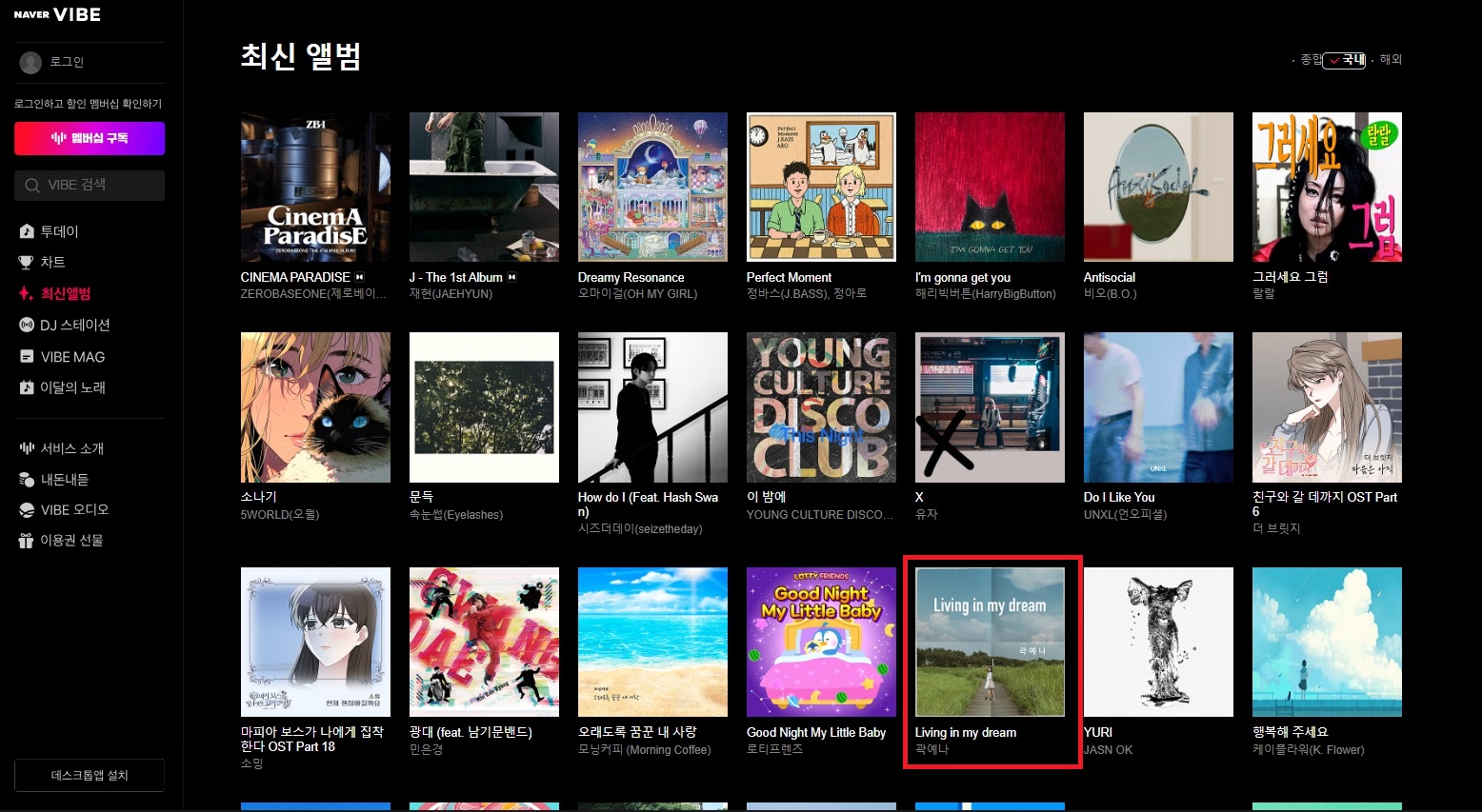This screenshot has height=812, width=1482.
Task: Open 이용권 선물 link
Action: pyautogui.click(x=71, y=540)
